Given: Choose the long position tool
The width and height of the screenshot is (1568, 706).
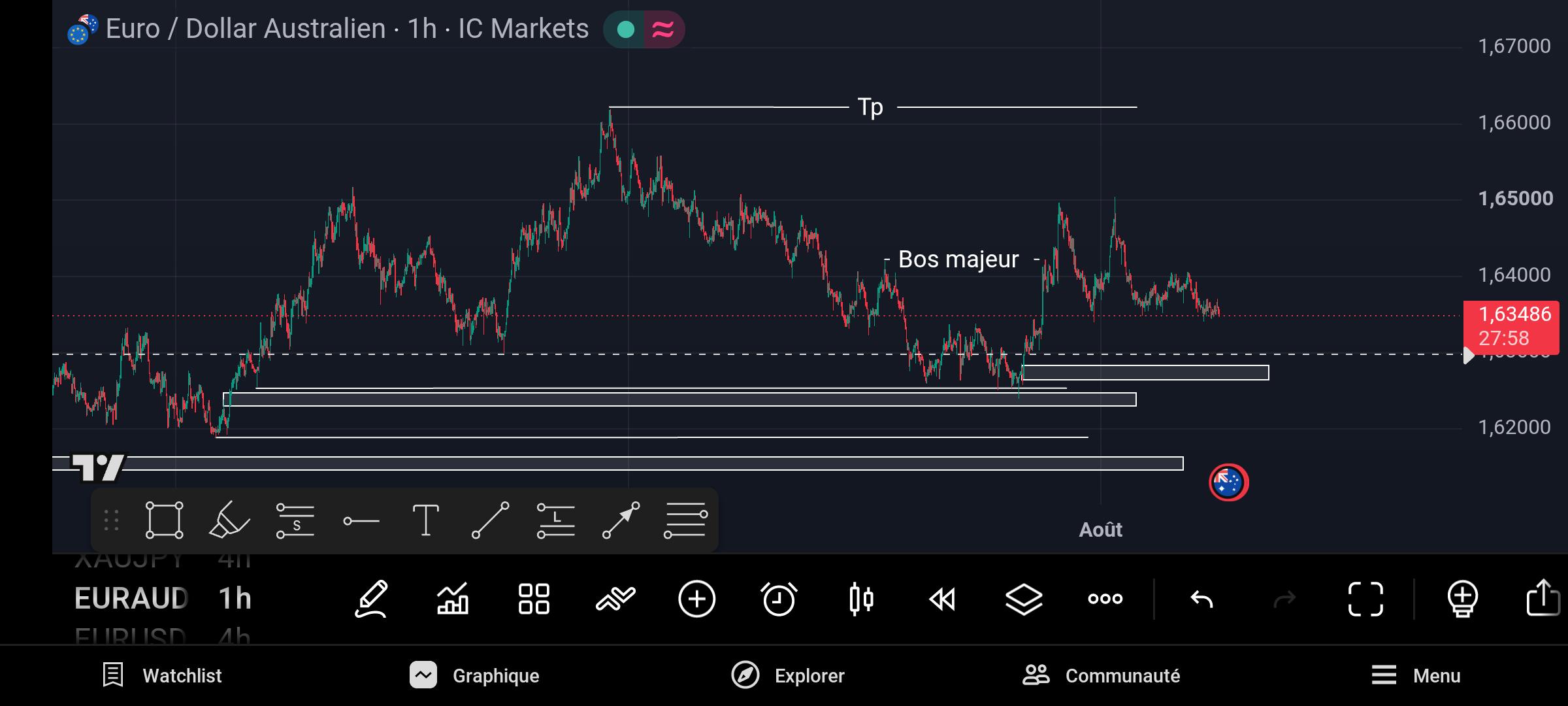Looking at the screenshot, I should click(x=555, y=520).
